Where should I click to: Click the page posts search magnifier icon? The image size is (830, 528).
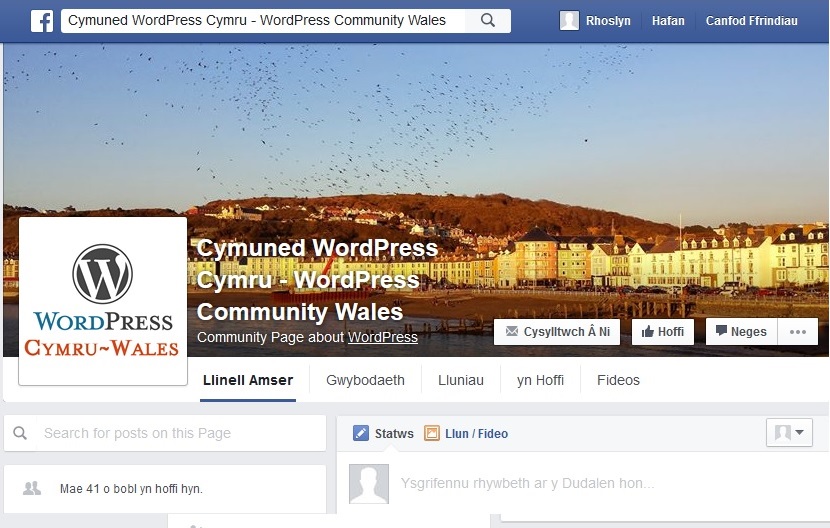[20, 433]
